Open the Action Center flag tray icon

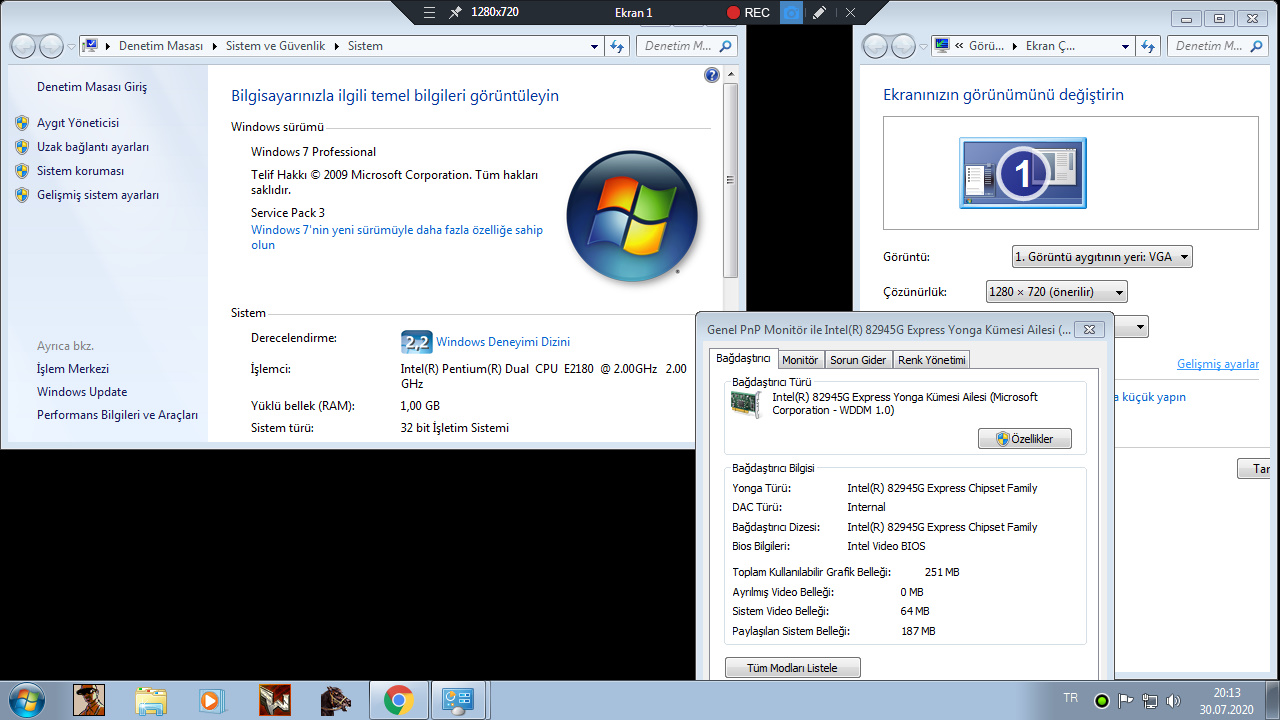(x=1125, y=700)
